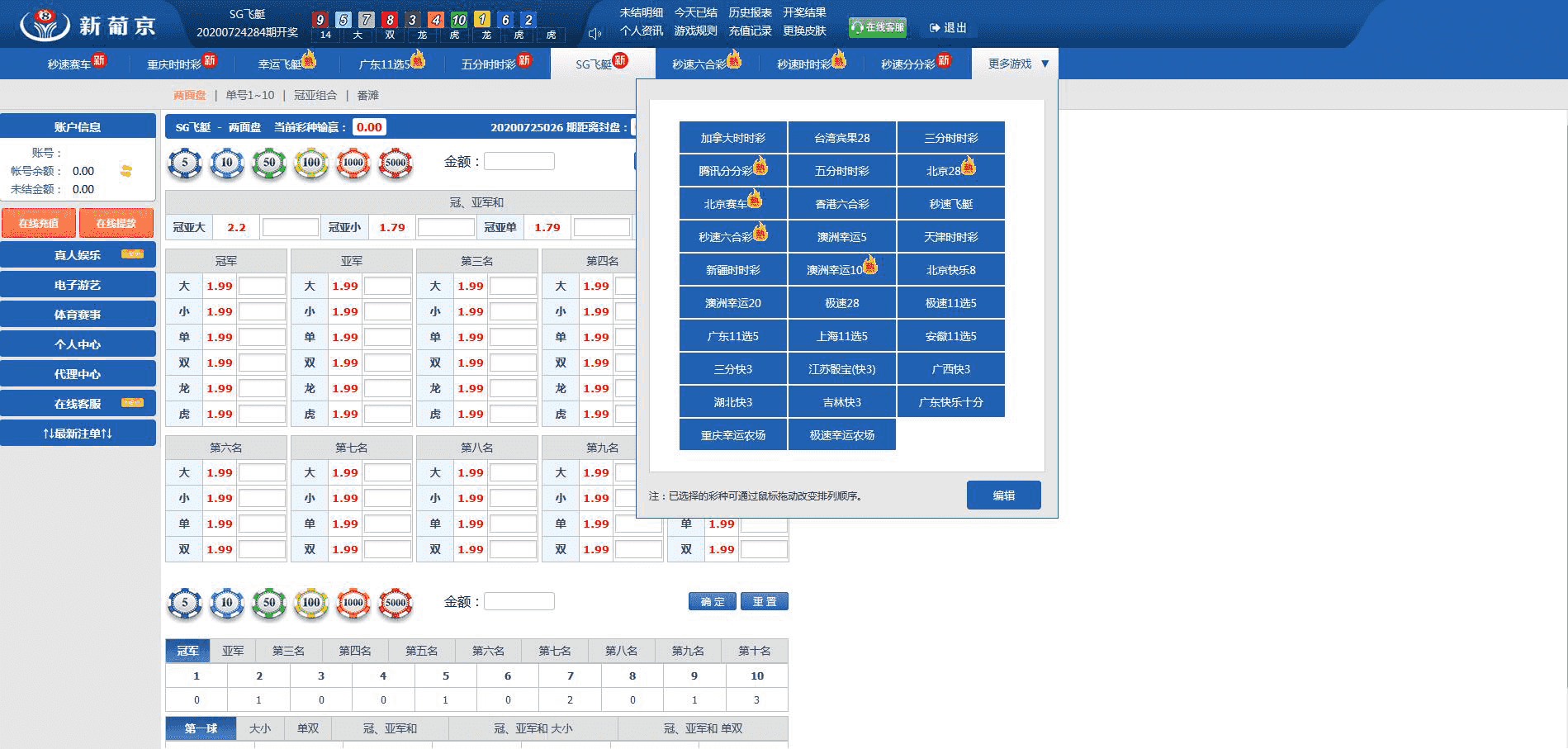Select the top 100 value betting chip
1568x749 pixels.
(311, 163)
